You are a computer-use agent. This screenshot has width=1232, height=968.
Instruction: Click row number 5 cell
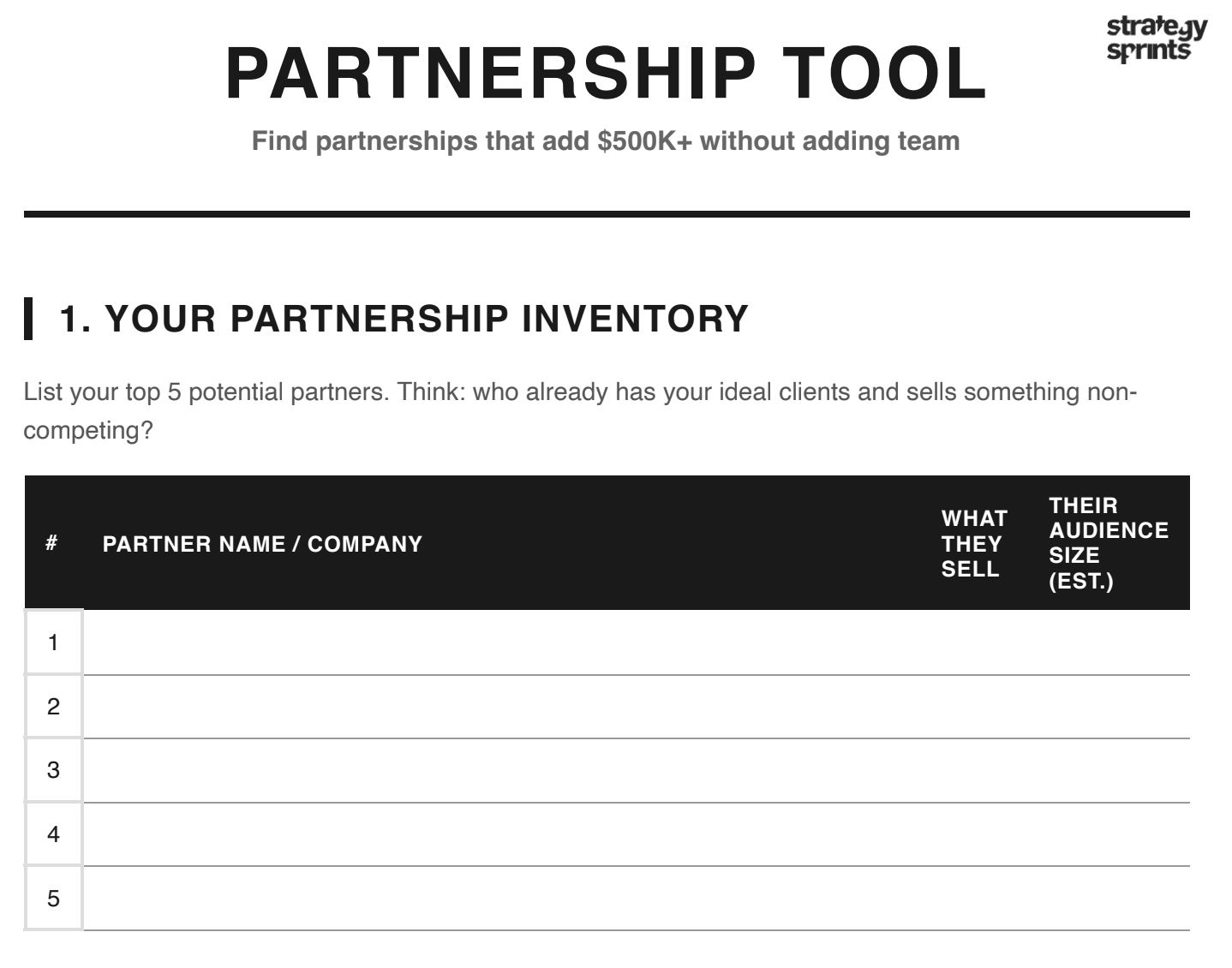(x=53, y=898)
